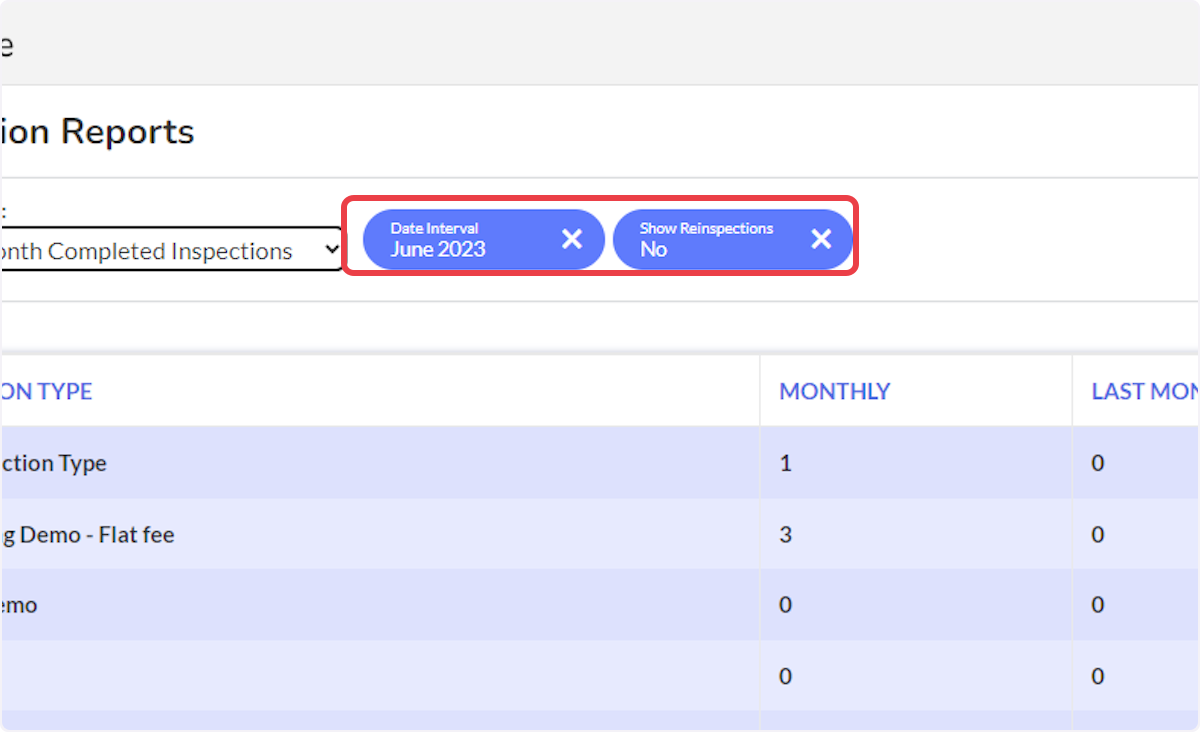Open the Date Interval June 2023 chip
The image size is (1200, 732).
tap(483, 240)
